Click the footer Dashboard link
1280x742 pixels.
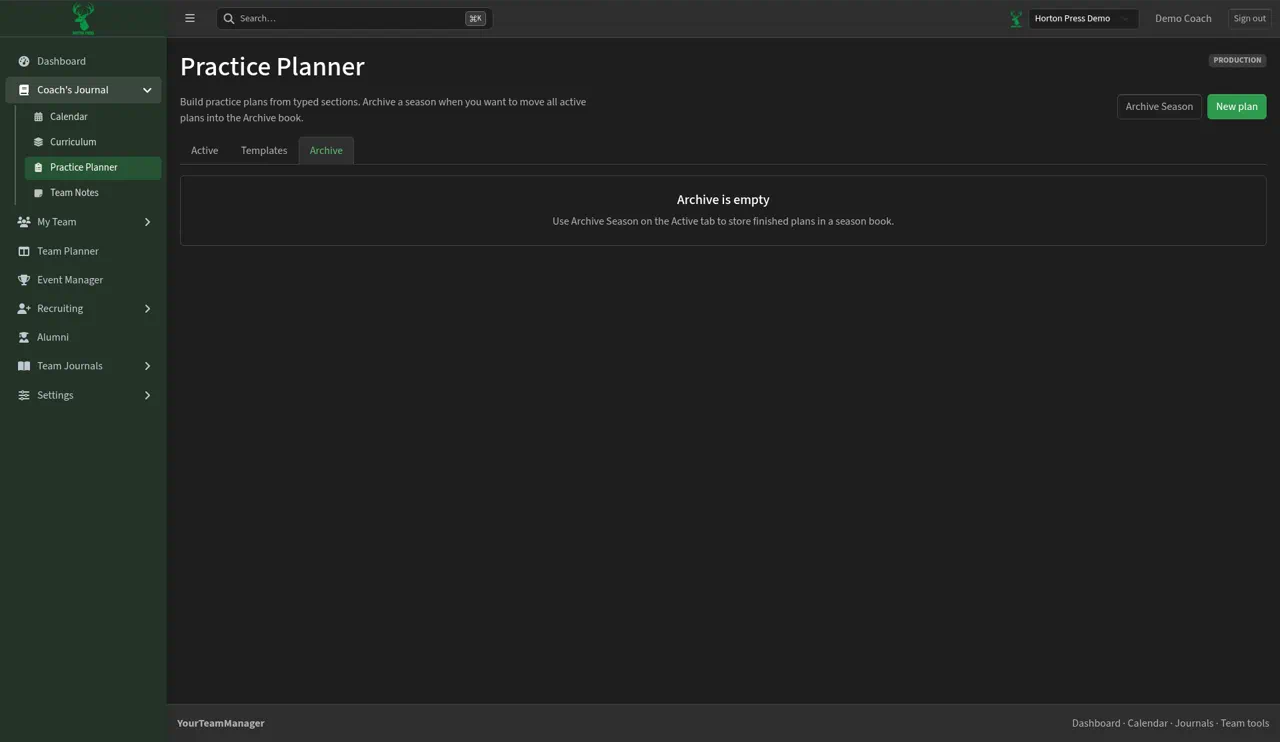point(1096,723)
